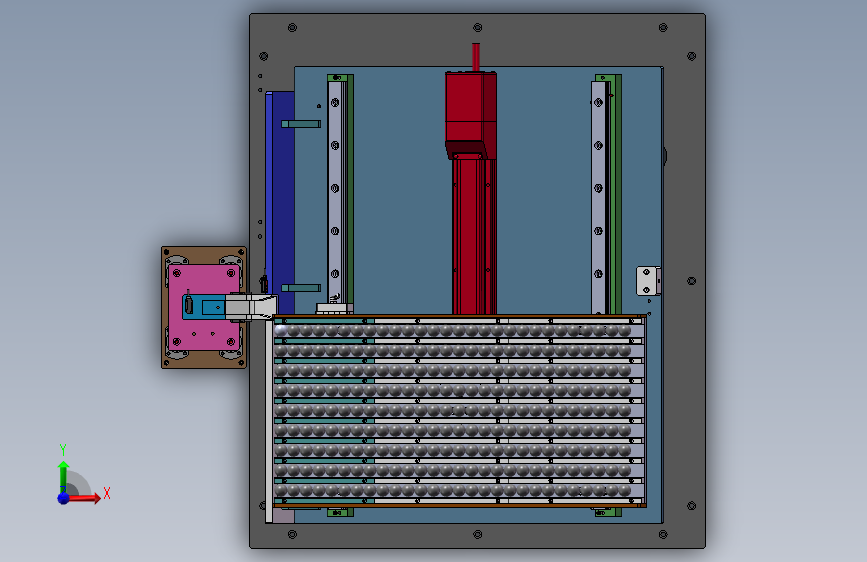The height and width of the screenshot is (562, 867).
Task: Select the green Y axis arrow of triad
Action: [x=63, y=477]
